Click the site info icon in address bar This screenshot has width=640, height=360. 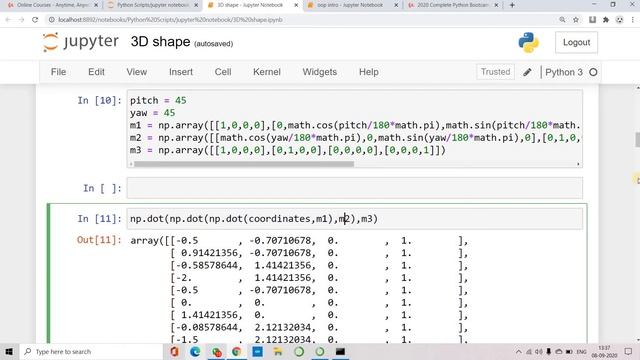tap(51, 20)
